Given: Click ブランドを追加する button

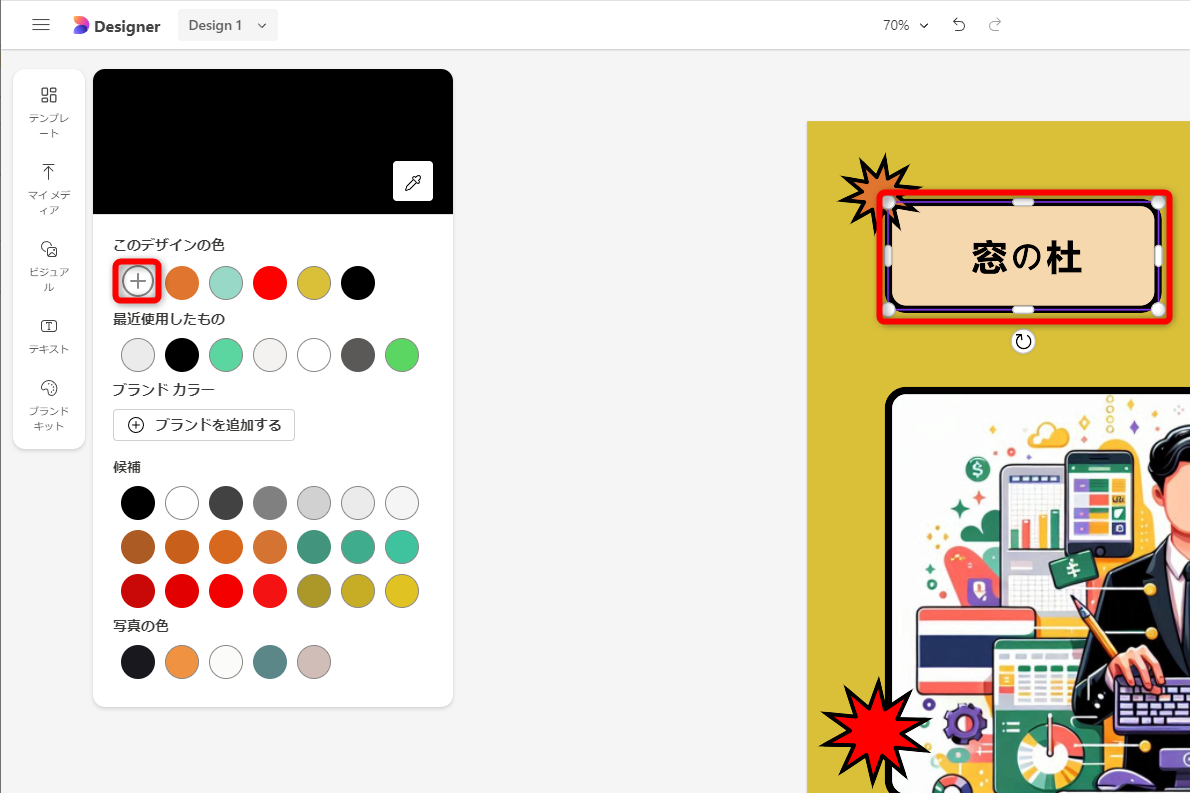Looking at the screenshot, I should click(204, 425).
